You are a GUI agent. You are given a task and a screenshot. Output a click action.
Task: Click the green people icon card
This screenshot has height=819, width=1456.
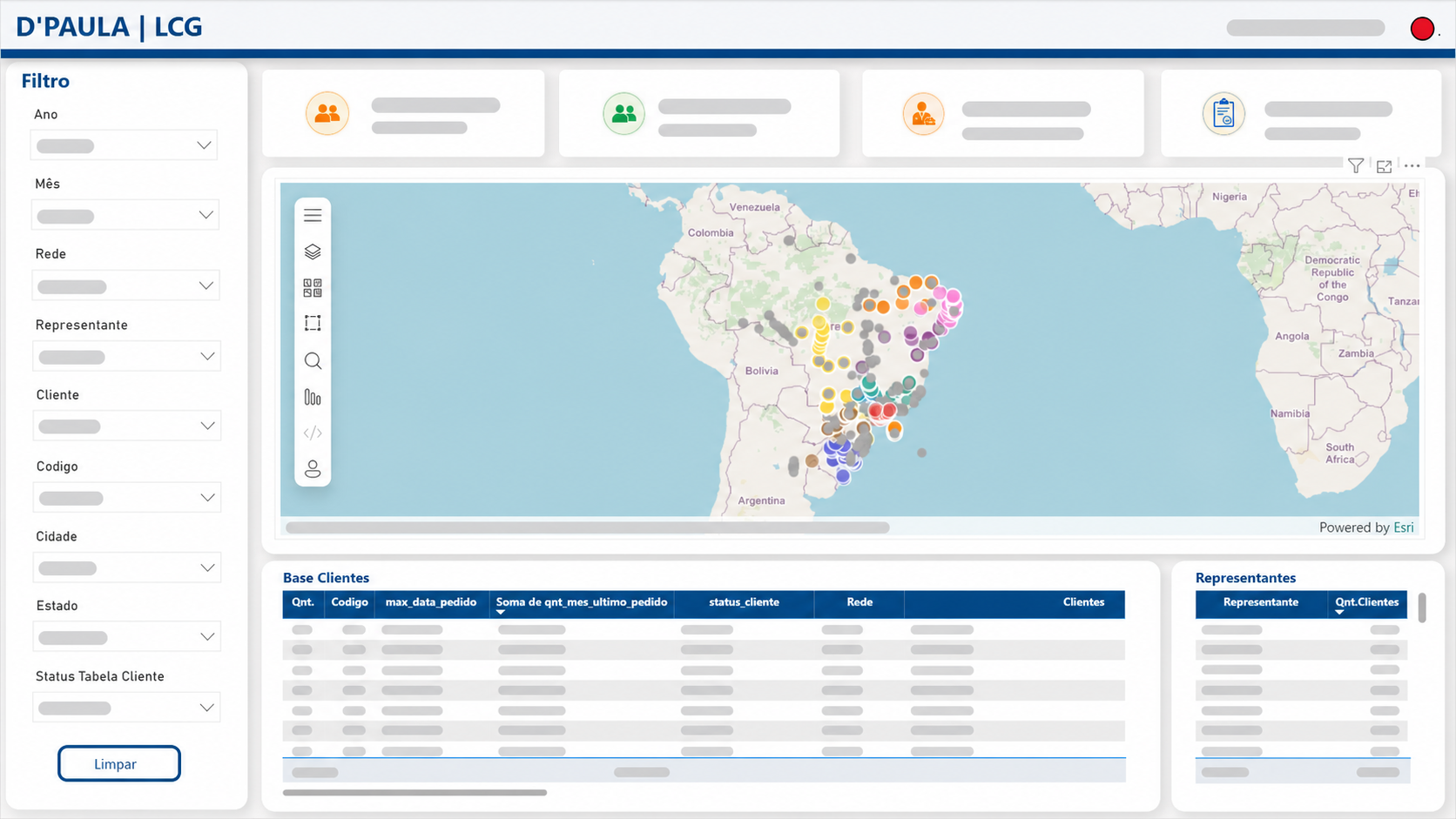(x=624, y=113)
